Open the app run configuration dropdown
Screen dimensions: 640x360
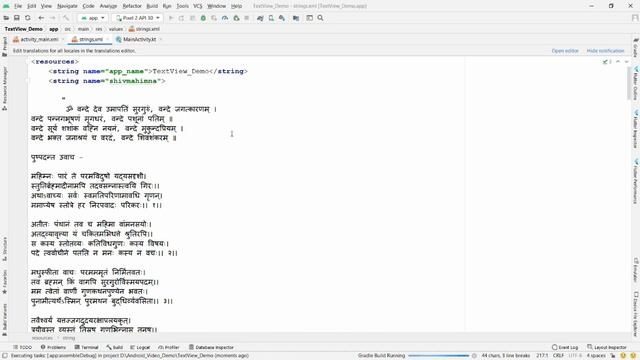click(93, 18)
